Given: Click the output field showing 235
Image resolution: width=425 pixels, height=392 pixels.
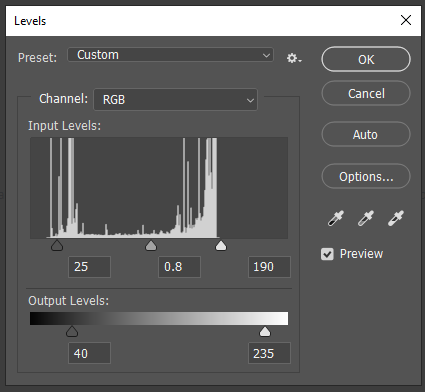Looking at the screenshot, I should (x=269, y=353).
